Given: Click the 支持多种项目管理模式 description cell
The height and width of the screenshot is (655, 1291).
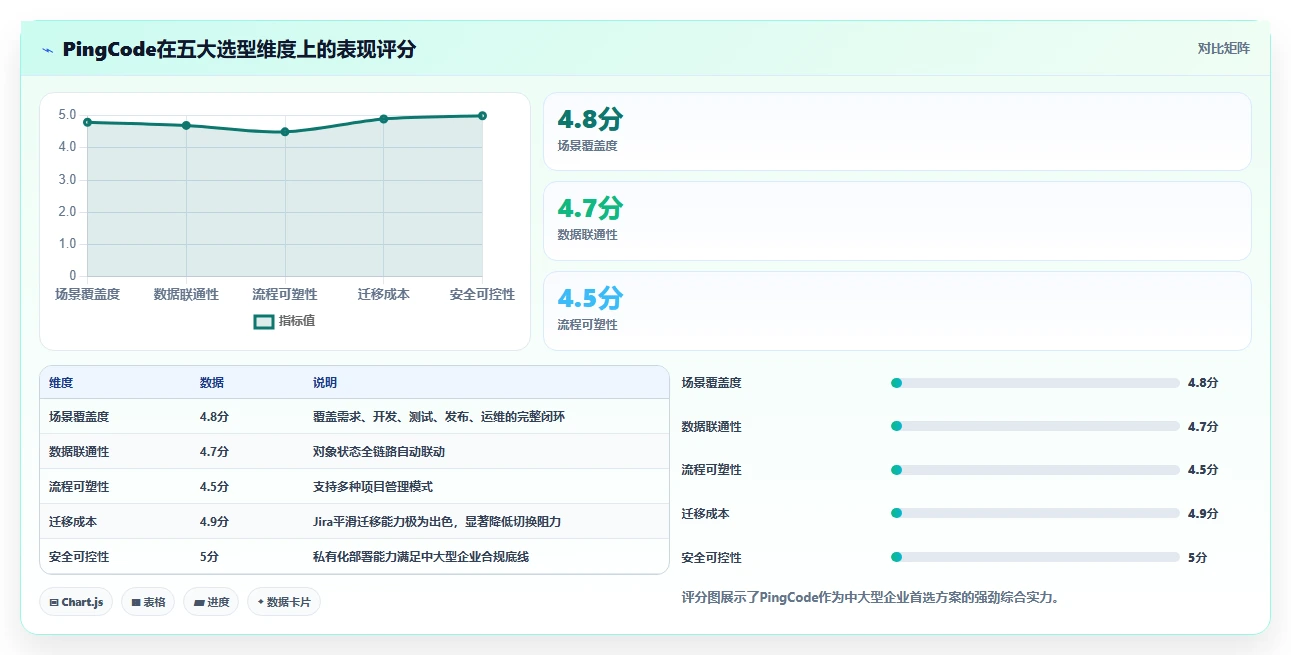Looking at the screenshot, I should click(x=373, y=487).
